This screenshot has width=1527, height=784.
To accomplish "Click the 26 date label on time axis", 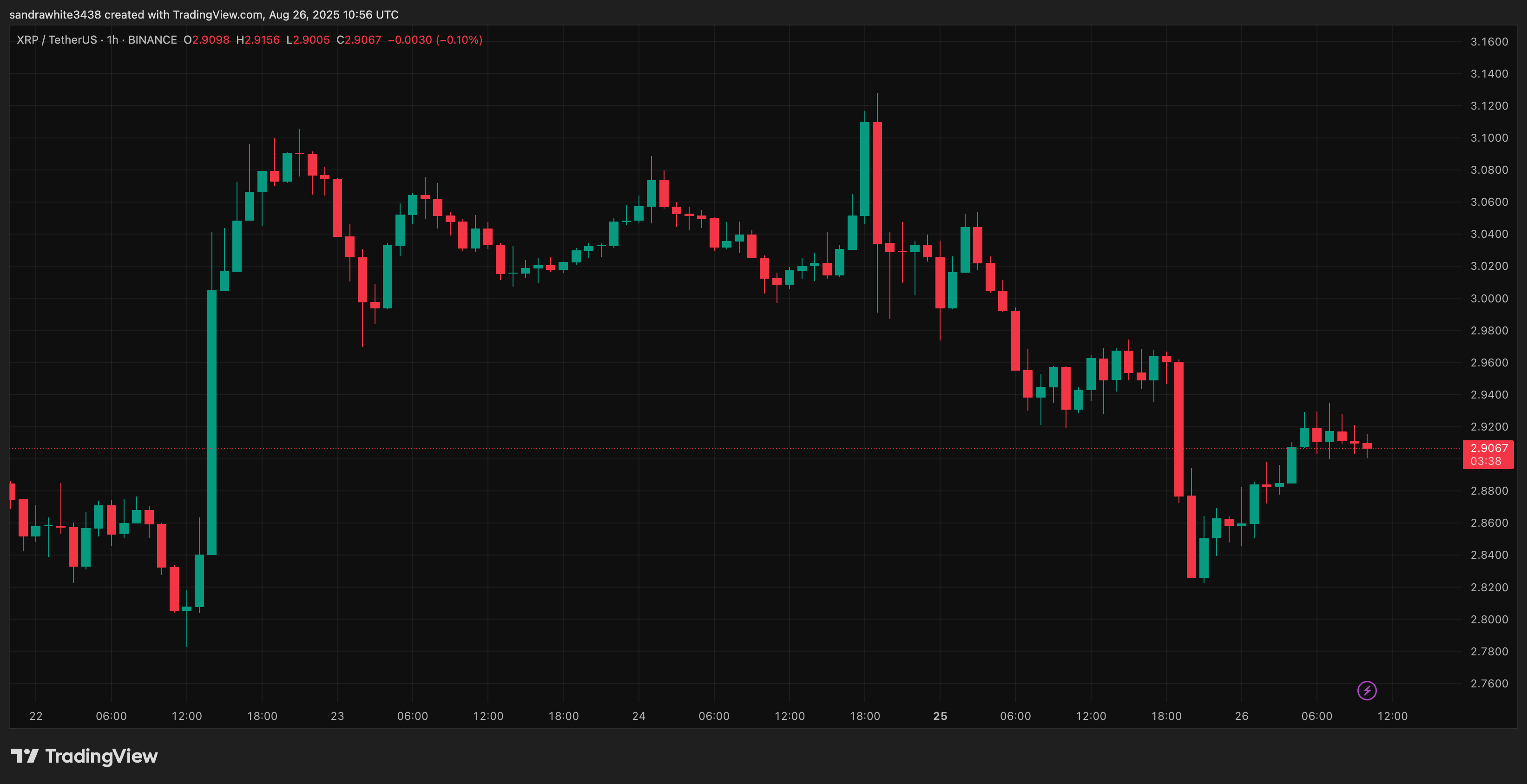I will [x=1241, y=716].
